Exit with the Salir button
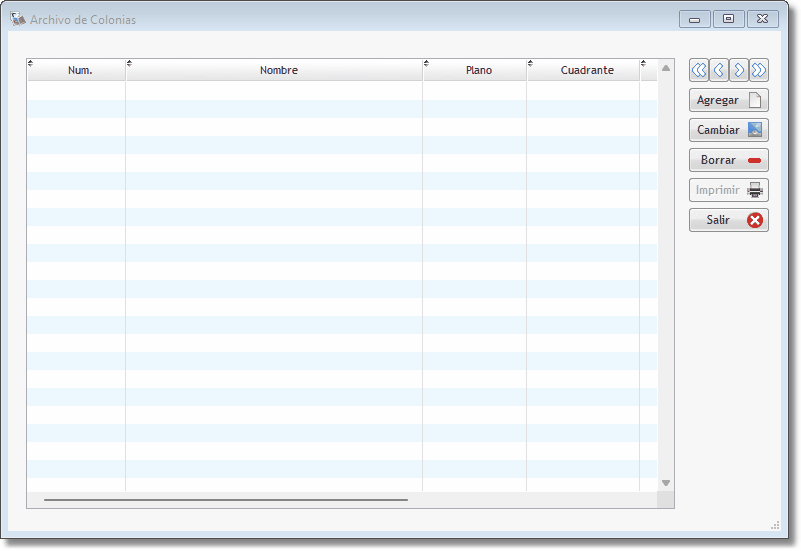The width and height of the screenshot is (801, 551). (x=728, y=220)
